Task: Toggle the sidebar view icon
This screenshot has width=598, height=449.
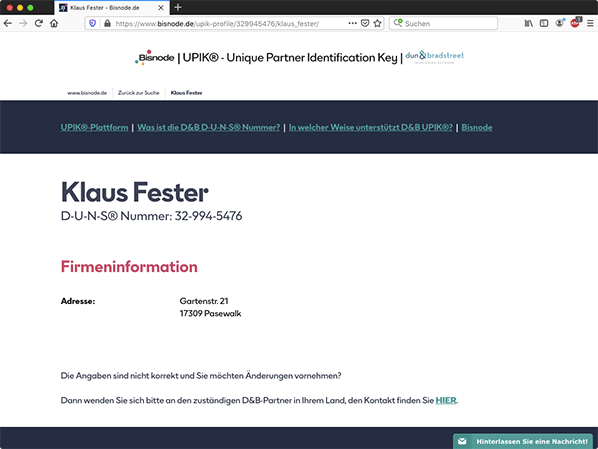Action: tap(544, 23)
